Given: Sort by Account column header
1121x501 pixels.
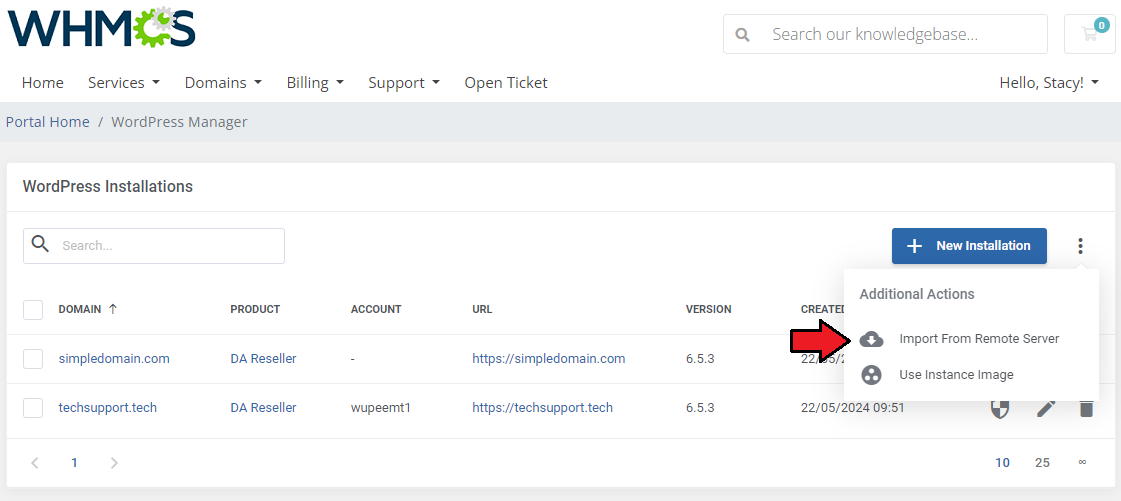Looking at the screenshot, I should (x=376, y=309).
